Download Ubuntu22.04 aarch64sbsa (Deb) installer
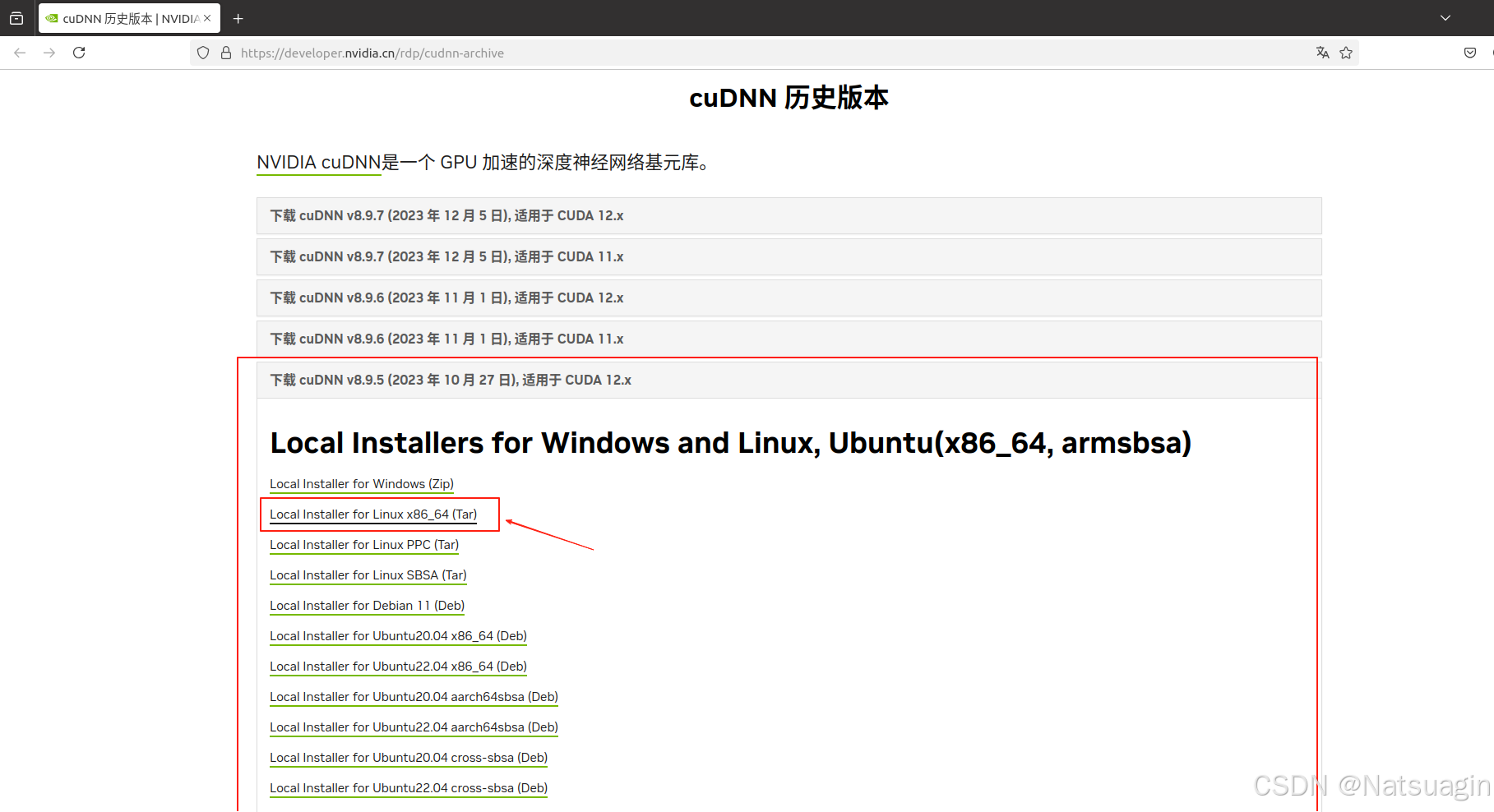This screenshot has height=812, width=1494. tap(414, 727)
